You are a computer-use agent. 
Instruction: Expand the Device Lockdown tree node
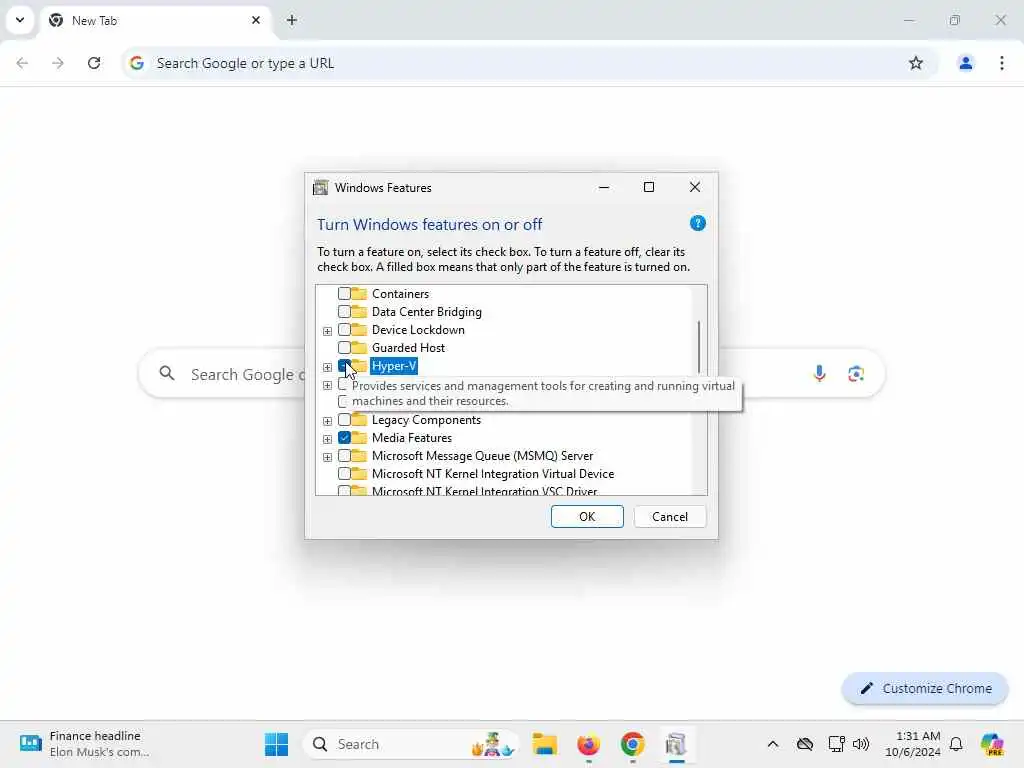click(x=327, y=331)
